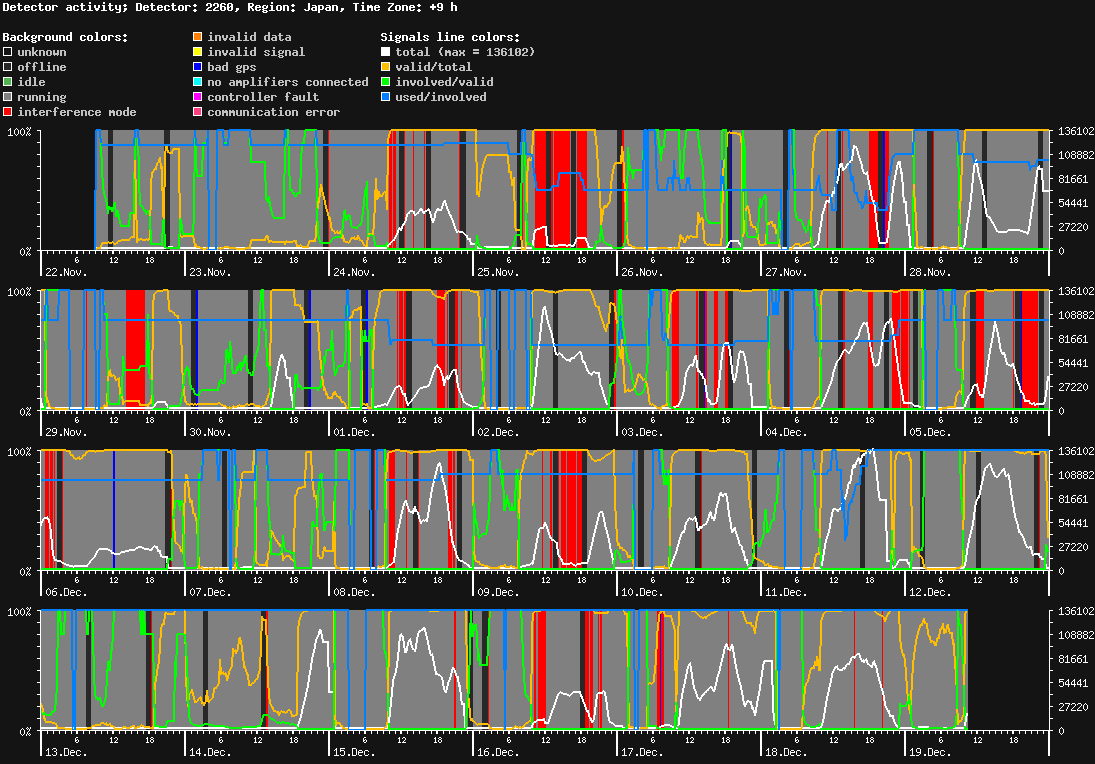Viewport: 1095px width, 764px height.
Task: Select the green idle legend swatch
Action: [8, 82]
